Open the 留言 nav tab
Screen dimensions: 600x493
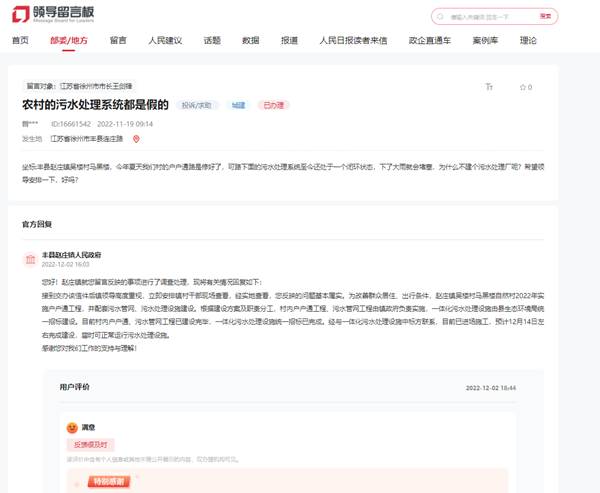[118, 40]
